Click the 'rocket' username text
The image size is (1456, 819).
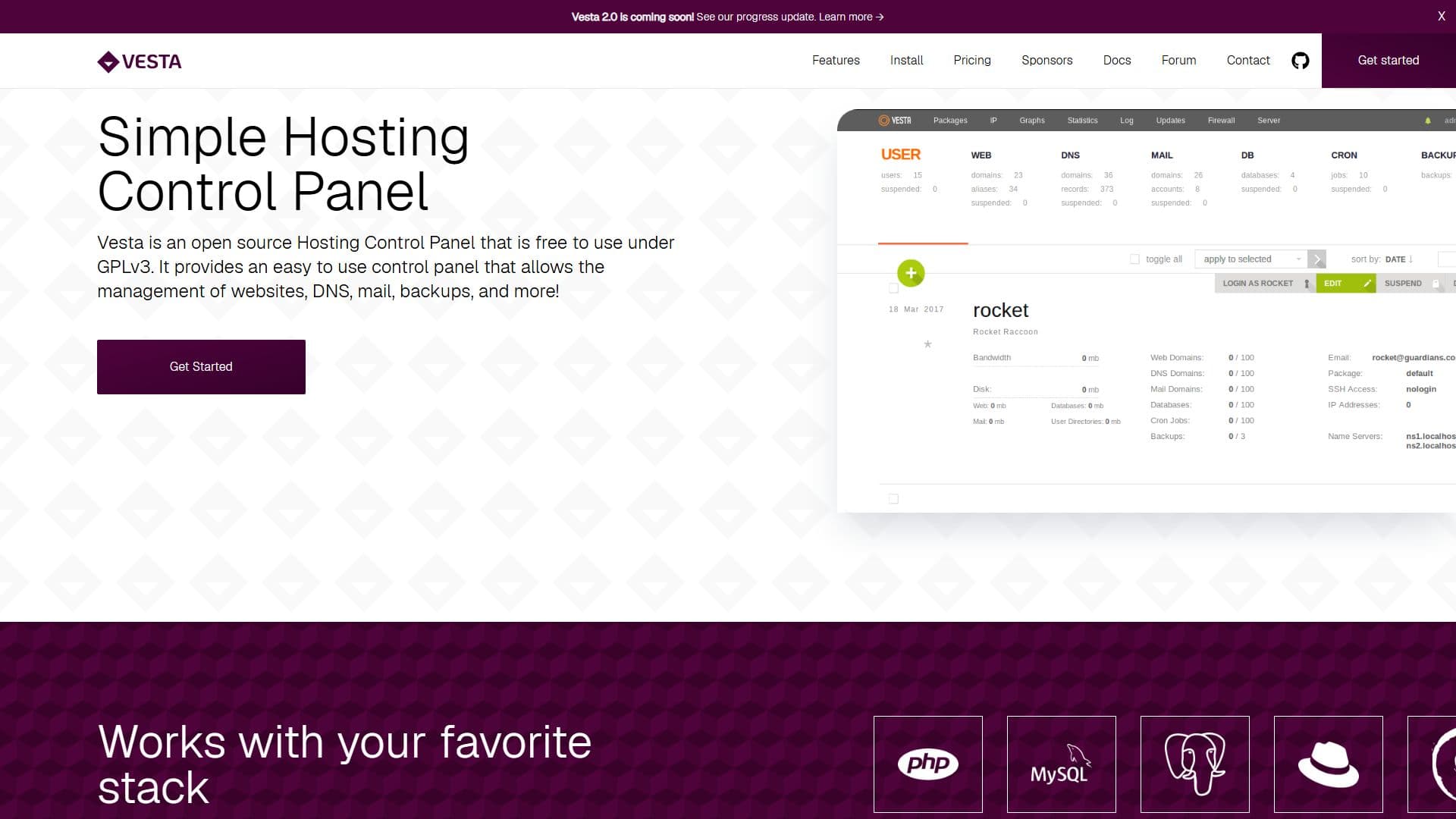click(1000, 310)
